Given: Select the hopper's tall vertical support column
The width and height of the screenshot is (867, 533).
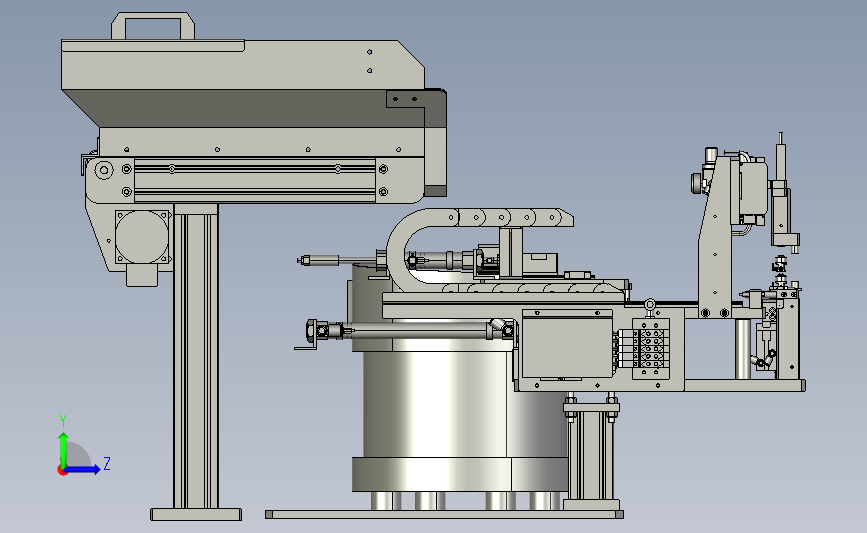Looking at the screenshot, I should coord(196,356).
